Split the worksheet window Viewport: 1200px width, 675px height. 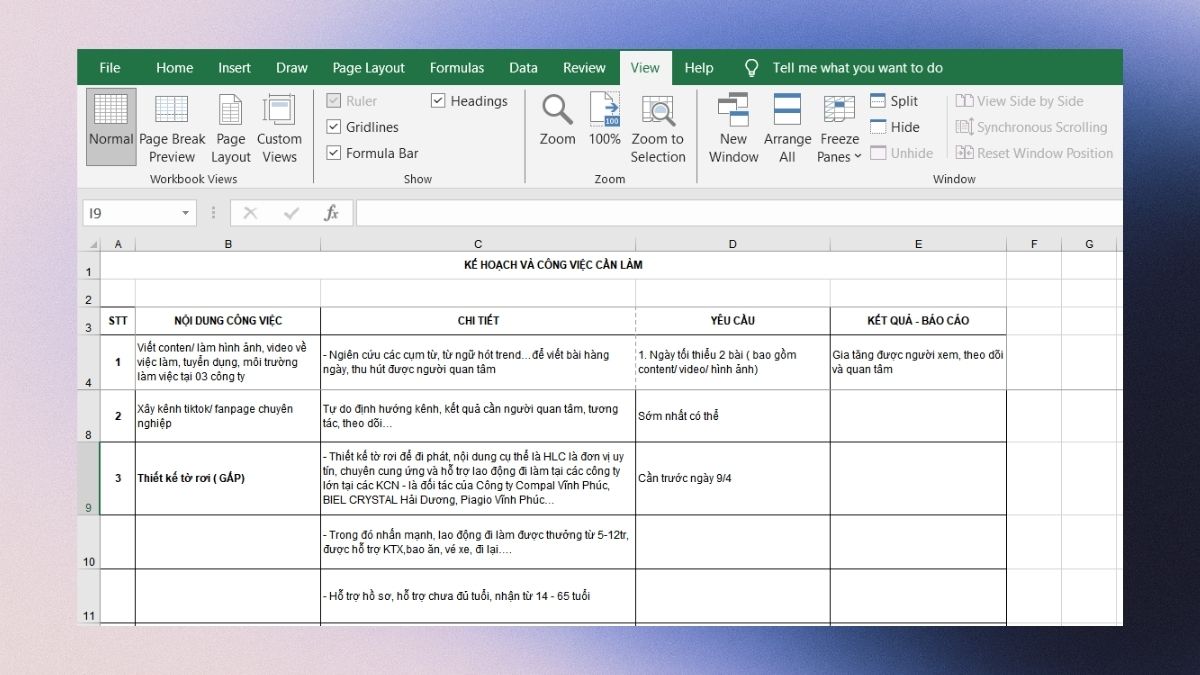coord(894,101)
